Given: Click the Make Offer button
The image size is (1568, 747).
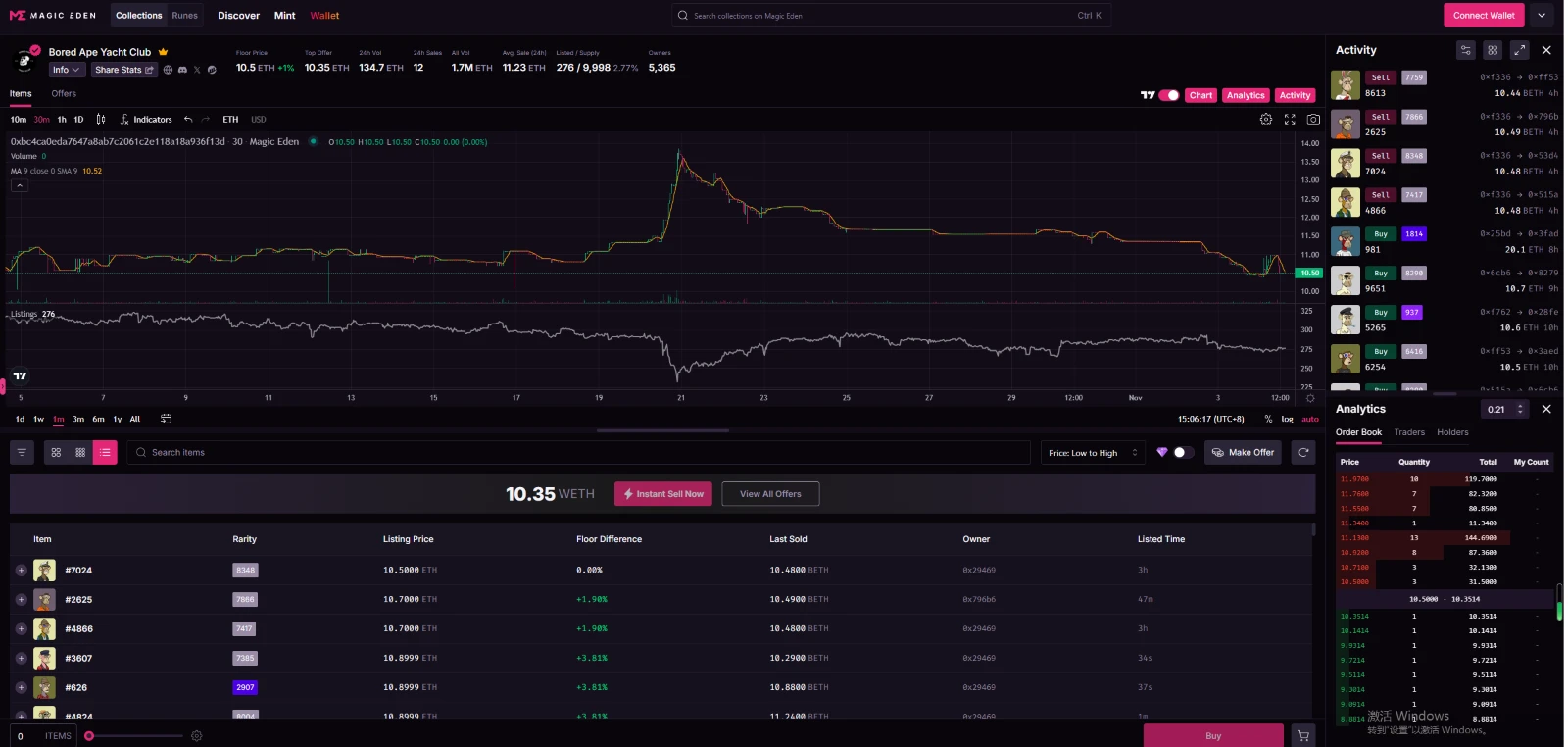Looking at the screenshot, I should click(x=1243, y=452).
